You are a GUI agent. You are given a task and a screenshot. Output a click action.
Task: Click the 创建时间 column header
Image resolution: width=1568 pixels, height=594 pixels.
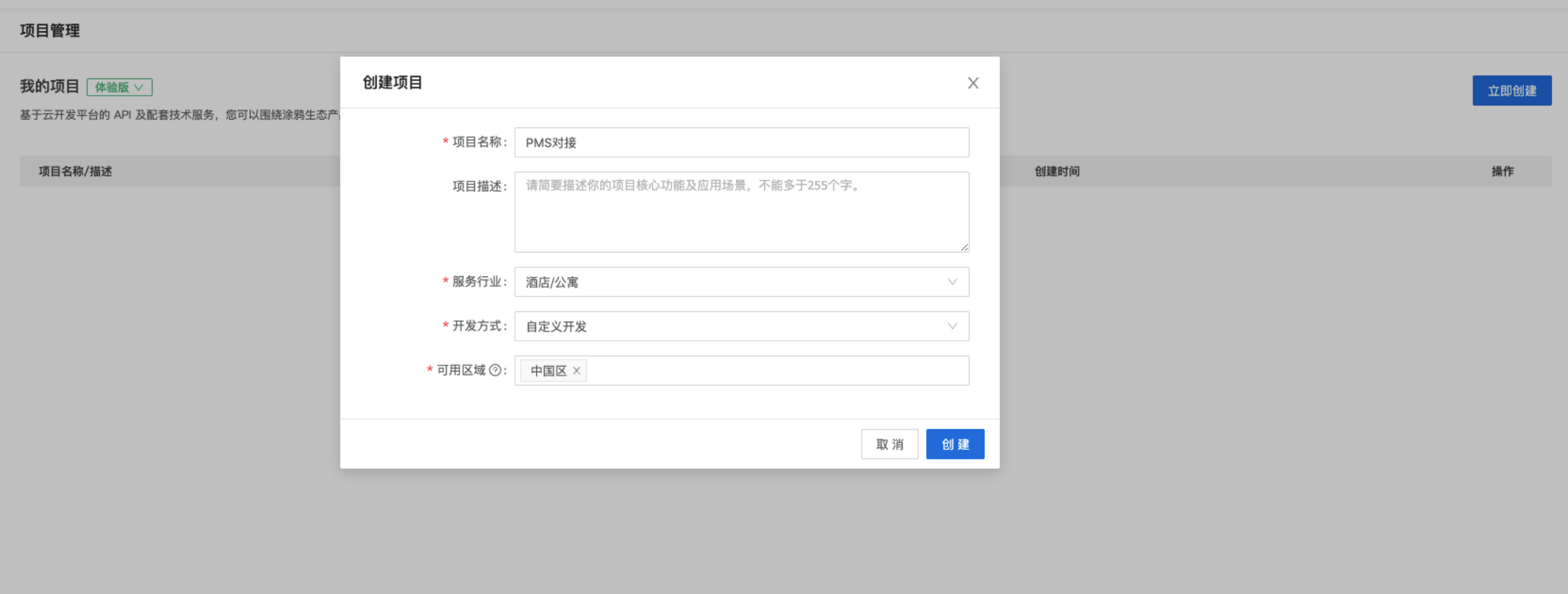(x=1057, y=172)
